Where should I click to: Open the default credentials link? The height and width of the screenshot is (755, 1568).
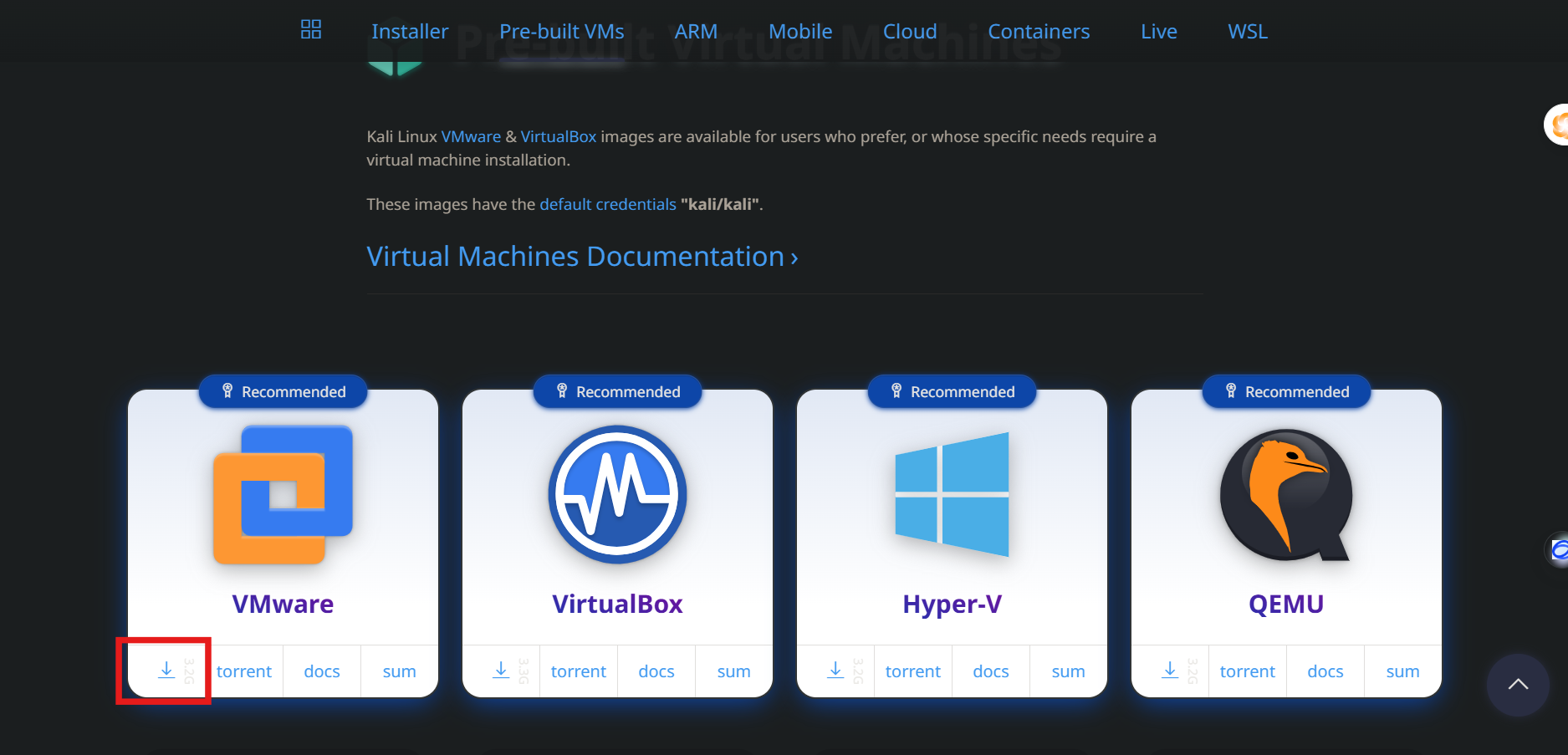(608, 204)
